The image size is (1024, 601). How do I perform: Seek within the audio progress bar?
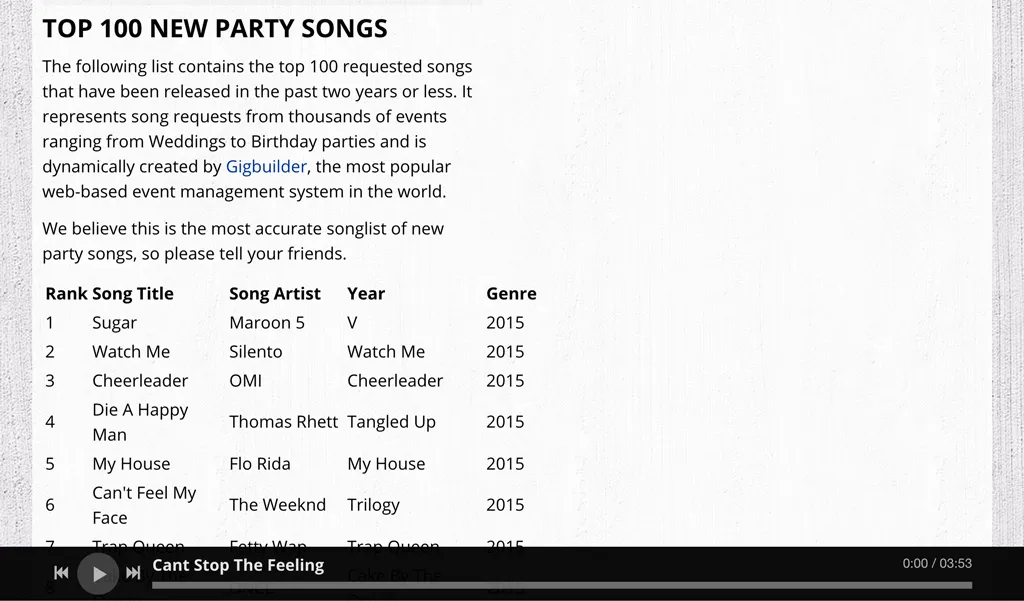(x=562, y=585)
